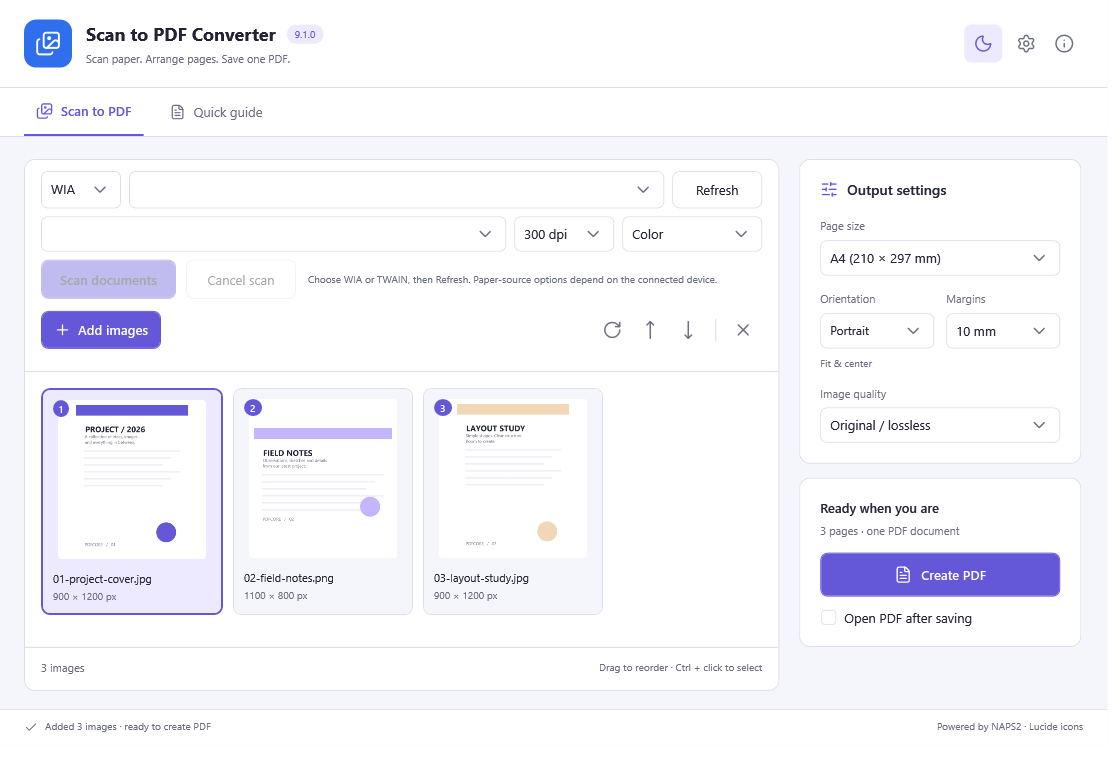Screen dimensions: 1120x780
Task: Click the Cancel scan button
Action: coord(241,280)
